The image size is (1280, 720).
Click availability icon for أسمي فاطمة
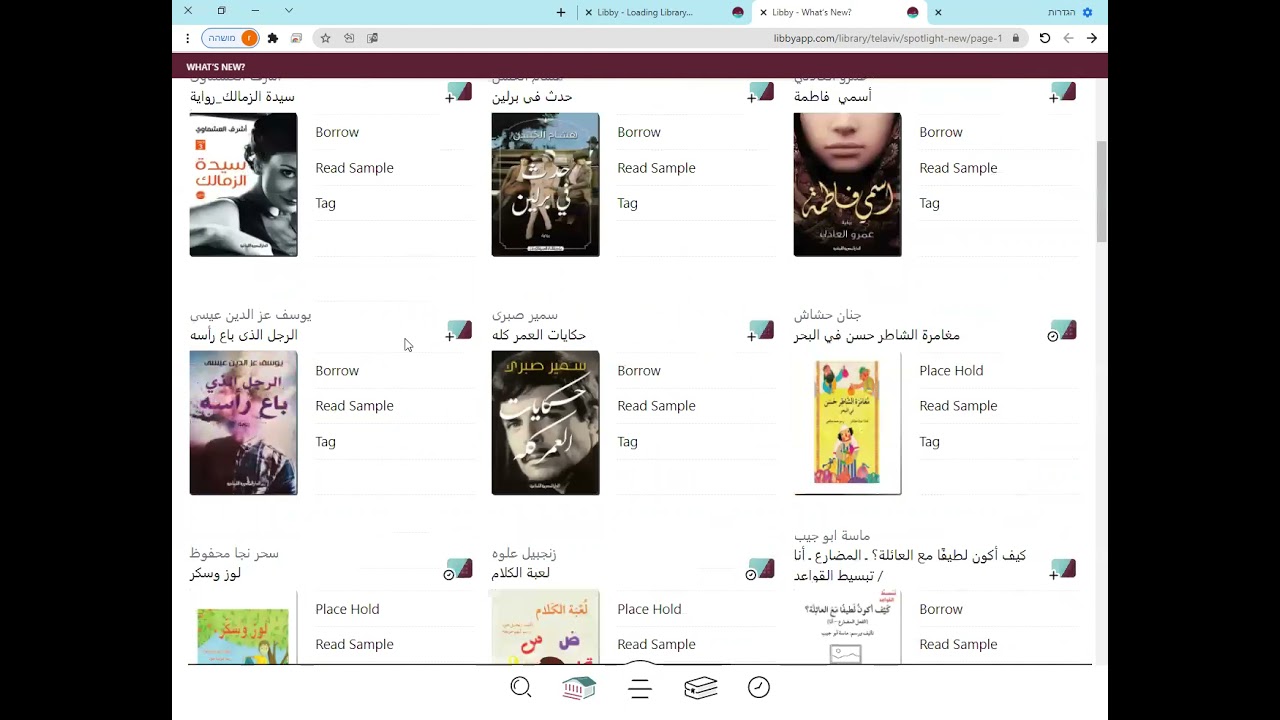tap(1063, 94)
